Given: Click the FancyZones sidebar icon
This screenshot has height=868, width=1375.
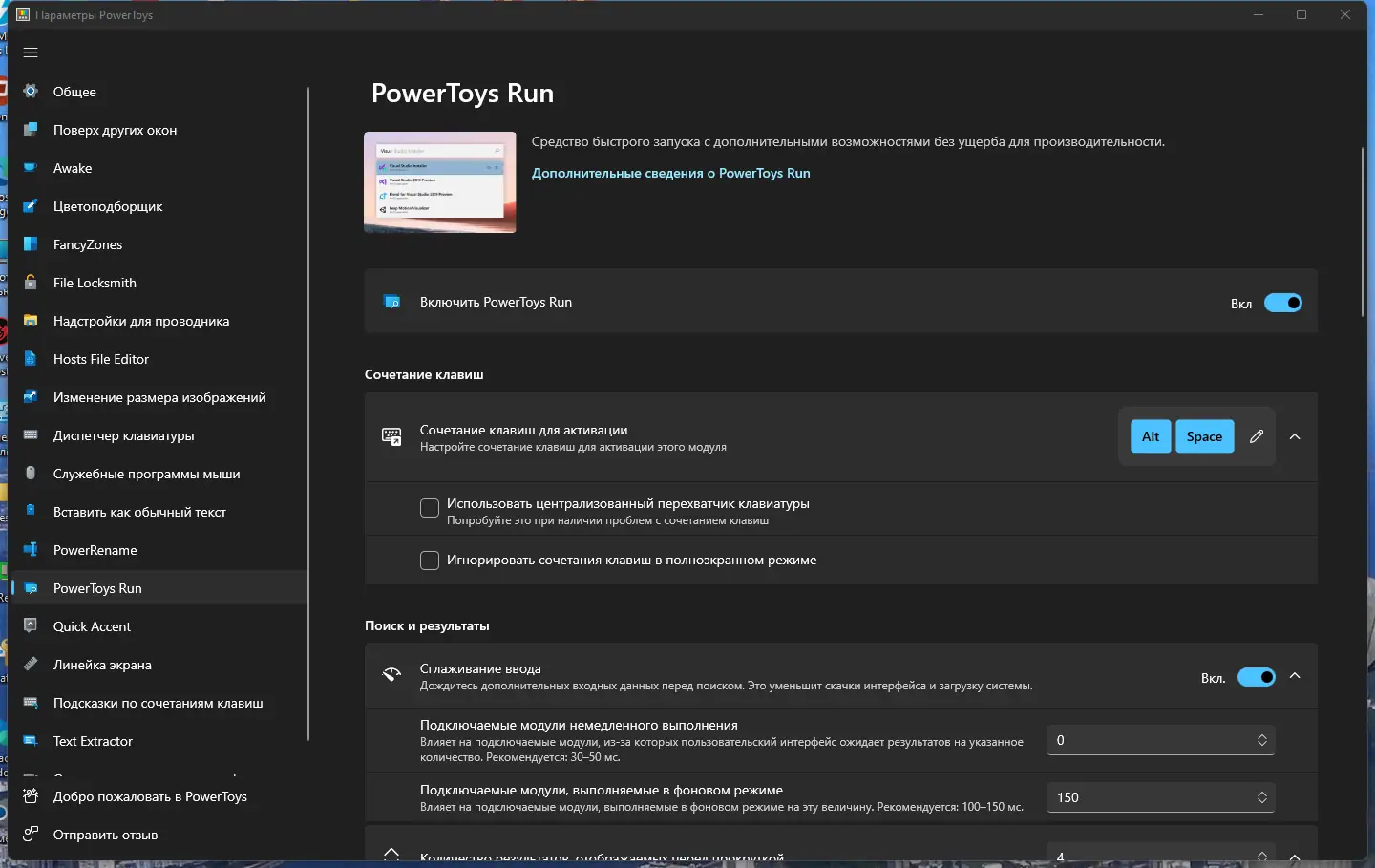Looking at the screenshot, I should [31, 244].
